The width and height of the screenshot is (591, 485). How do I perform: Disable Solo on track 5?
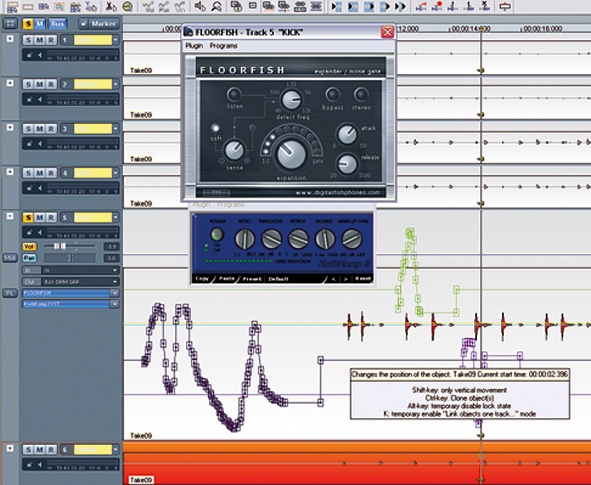pos(28,217)
